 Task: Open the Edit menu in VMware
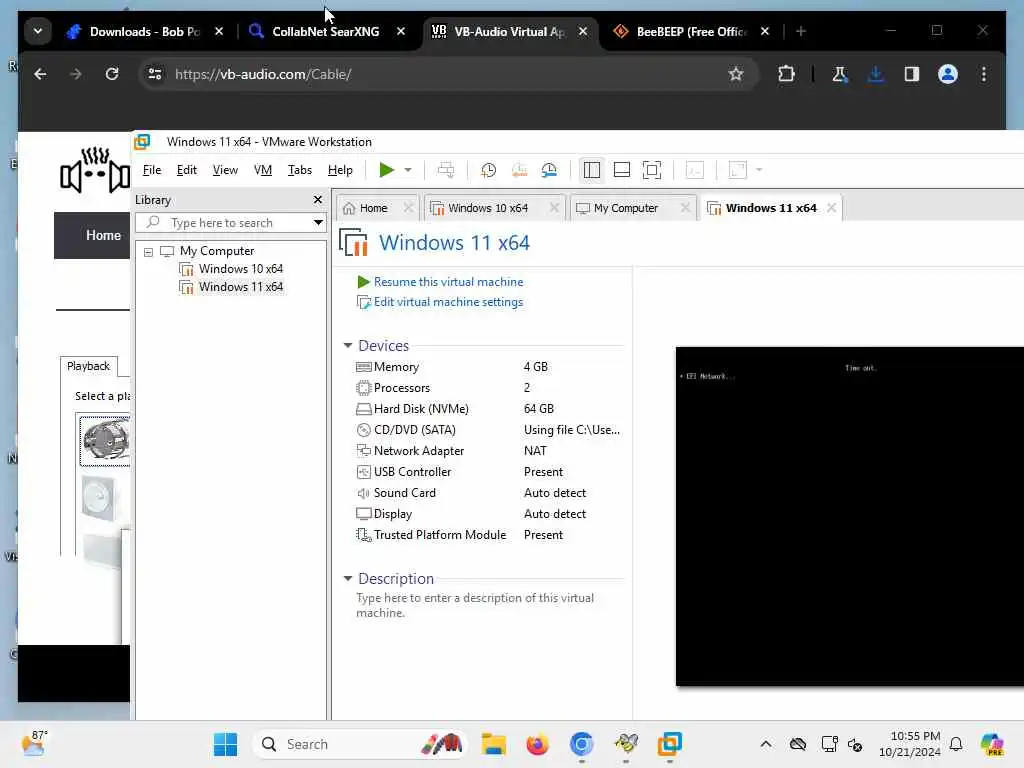tap(186, 170)
